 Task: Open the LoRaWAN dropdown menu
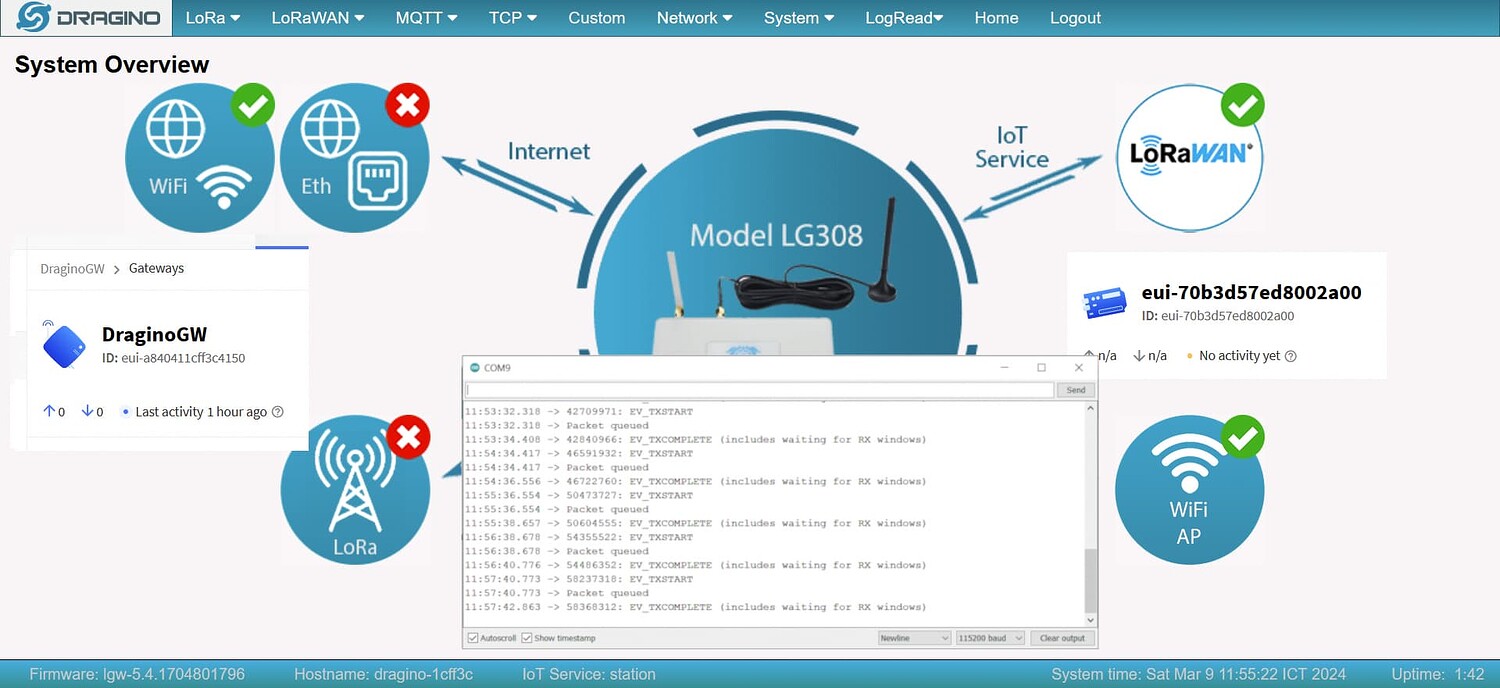[x=317, y=17]
